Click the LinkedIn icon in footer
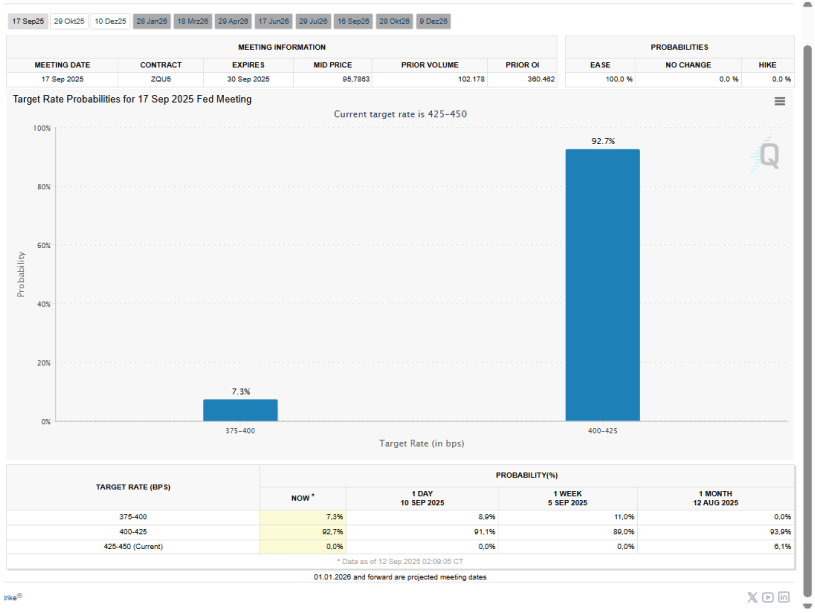The width and height of the screenshot is (815, 613). [x=784, y=597]
